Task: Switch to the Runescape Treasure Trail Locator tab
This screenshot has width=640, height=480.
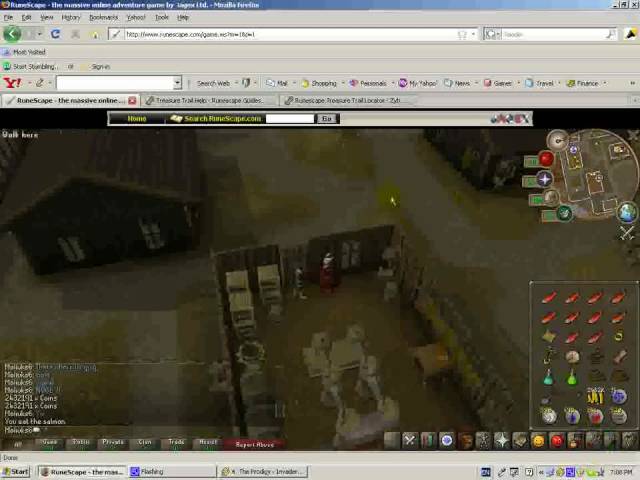Action: 347,100
